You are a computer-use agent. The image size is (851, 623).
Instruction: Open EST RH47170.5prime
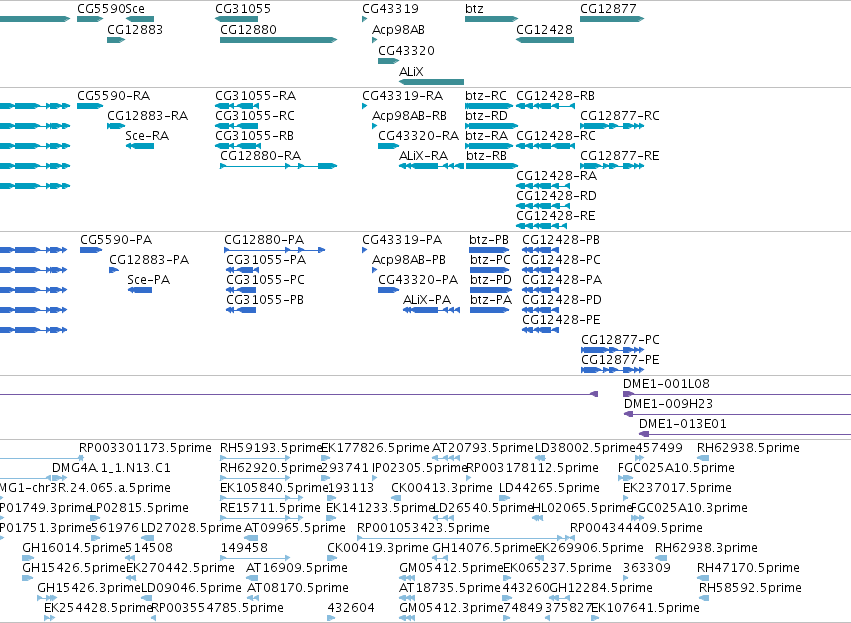(748, 568)
